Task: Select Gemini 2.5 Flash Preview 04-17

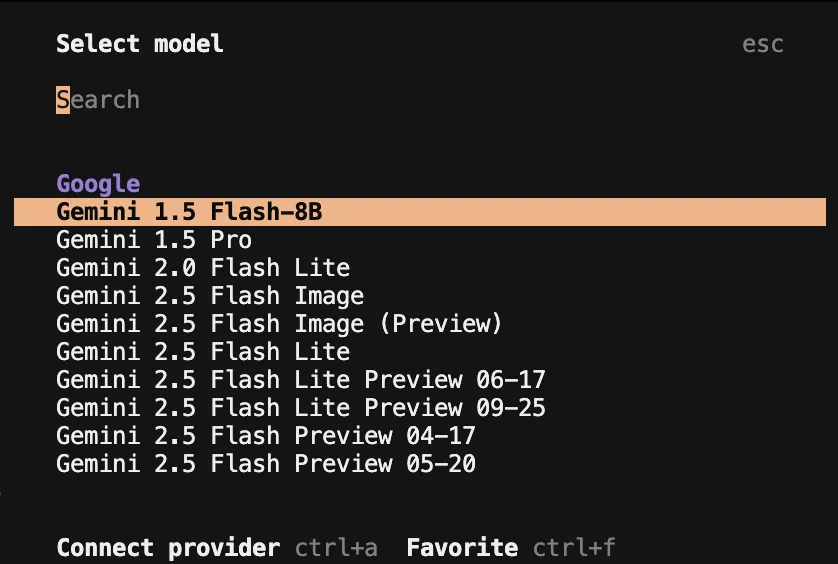Action: (x=266, y=436)
